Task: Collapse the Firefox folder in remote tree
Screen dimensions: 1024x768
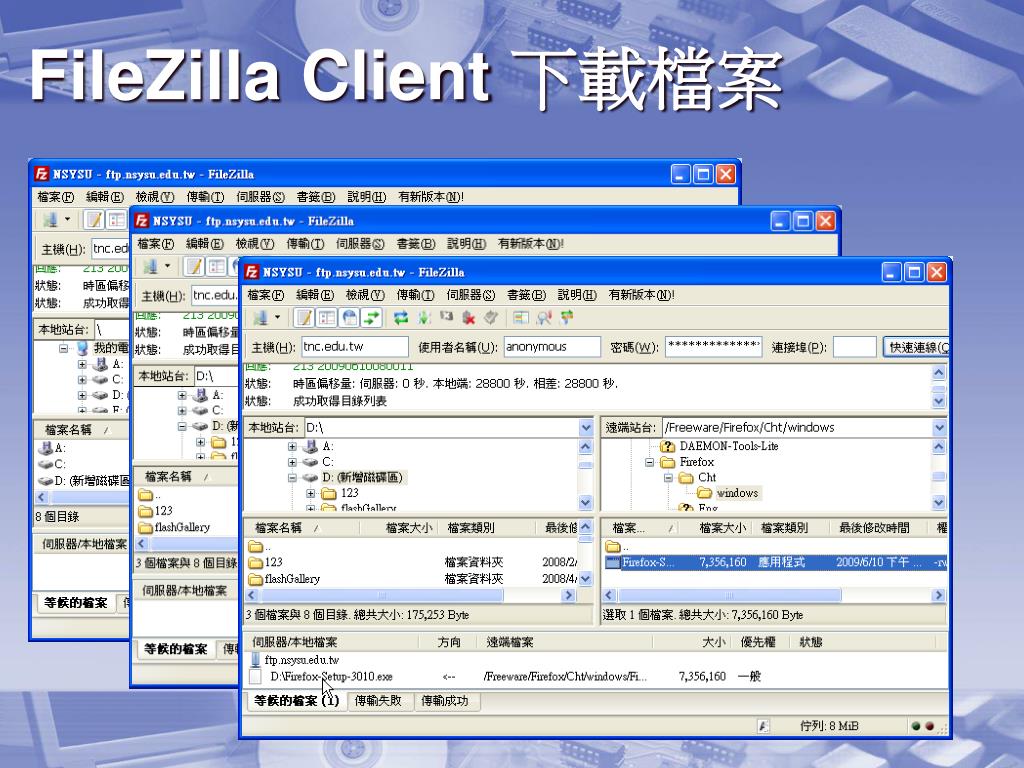Action: click(x=649, y=462)
